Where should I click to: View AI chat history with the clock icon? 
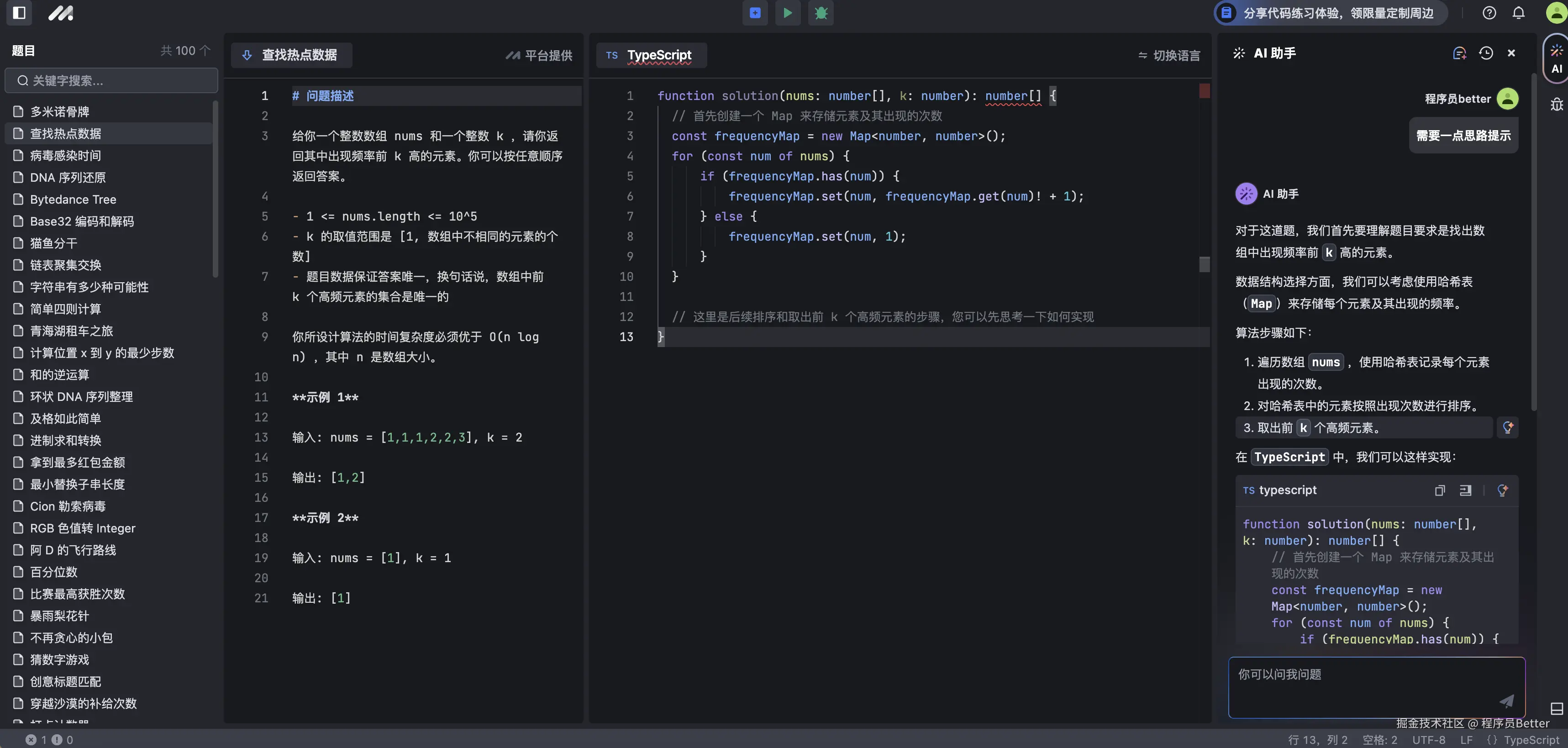point(1486,53)
